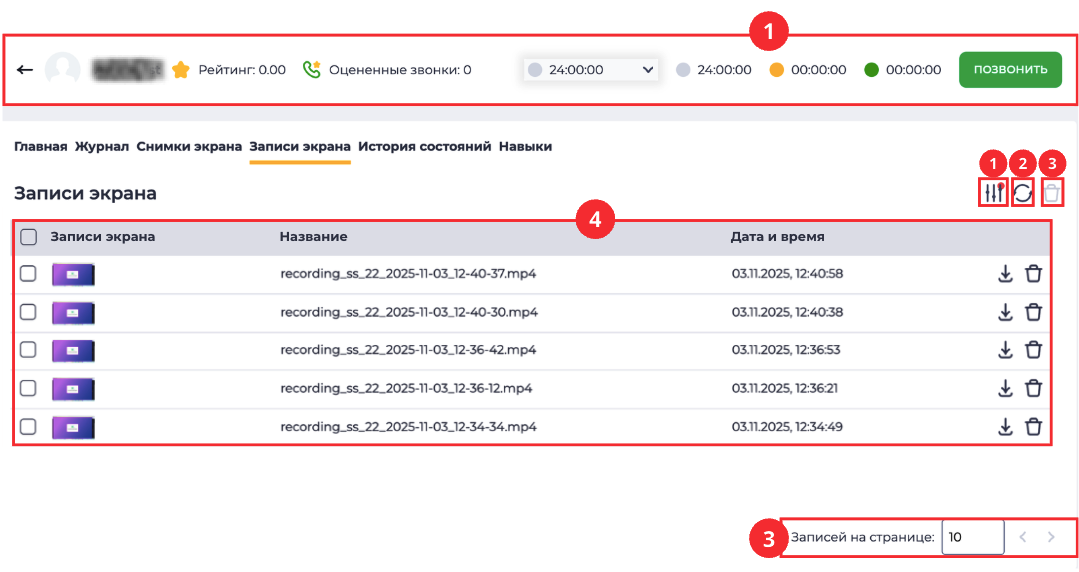1079x572 pixels.
Task: Check the box for recording 12-40-37.mp4
Action: pos(28,274)
